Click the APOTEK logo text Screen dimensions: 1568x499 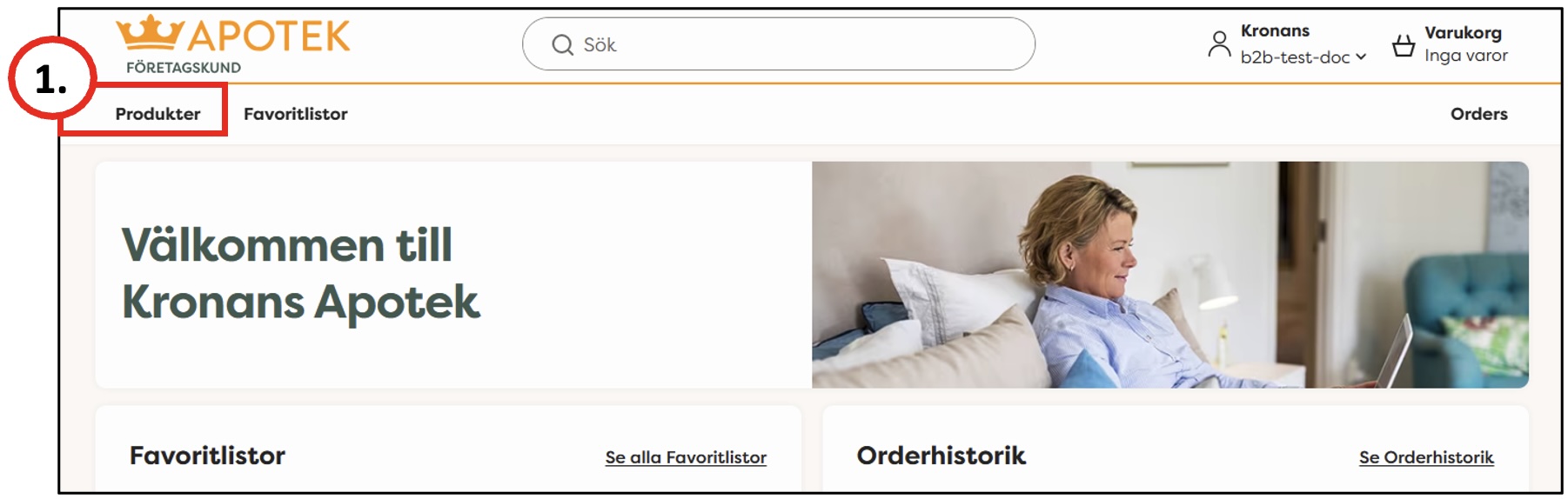click(x=269, y=37)
